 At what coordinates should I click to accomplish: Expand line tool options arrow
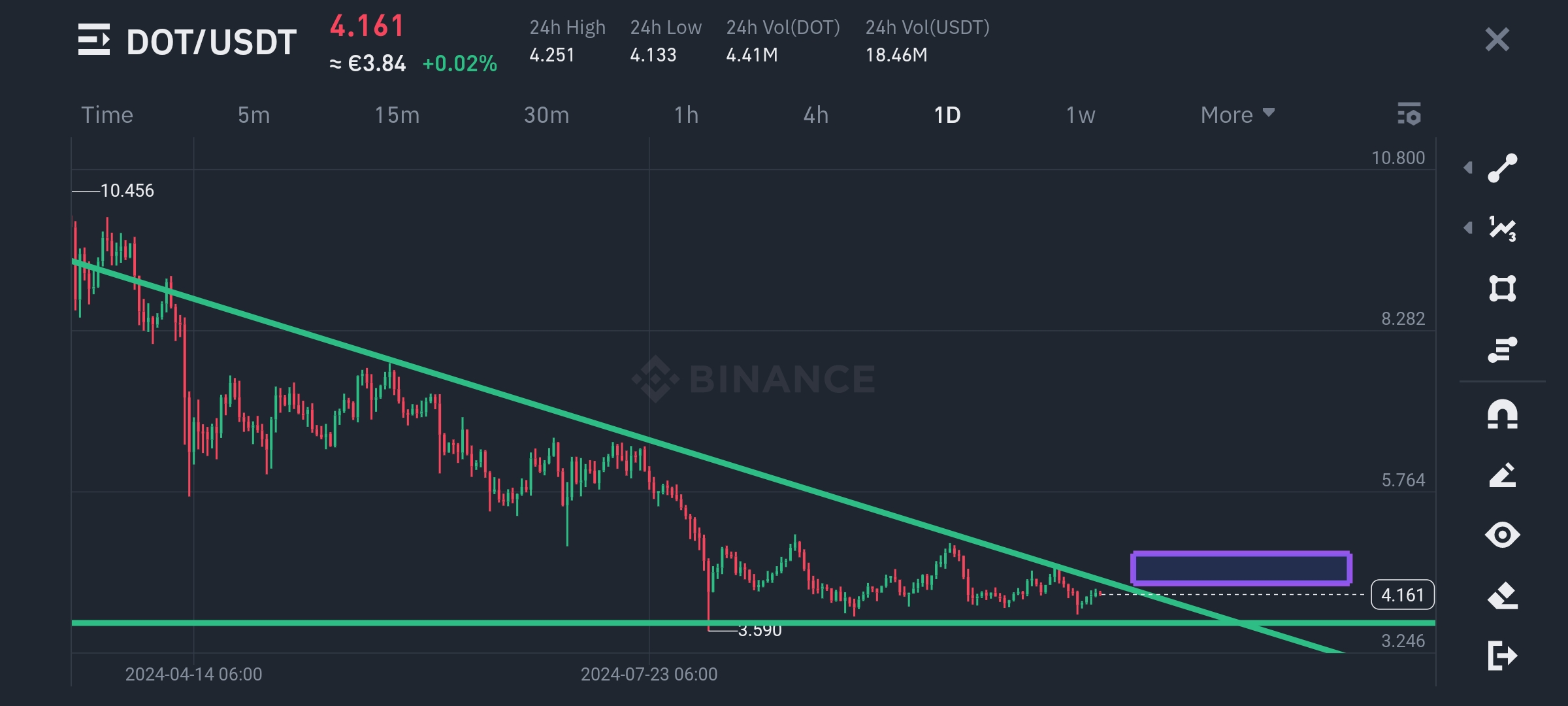pos(1468,168)
